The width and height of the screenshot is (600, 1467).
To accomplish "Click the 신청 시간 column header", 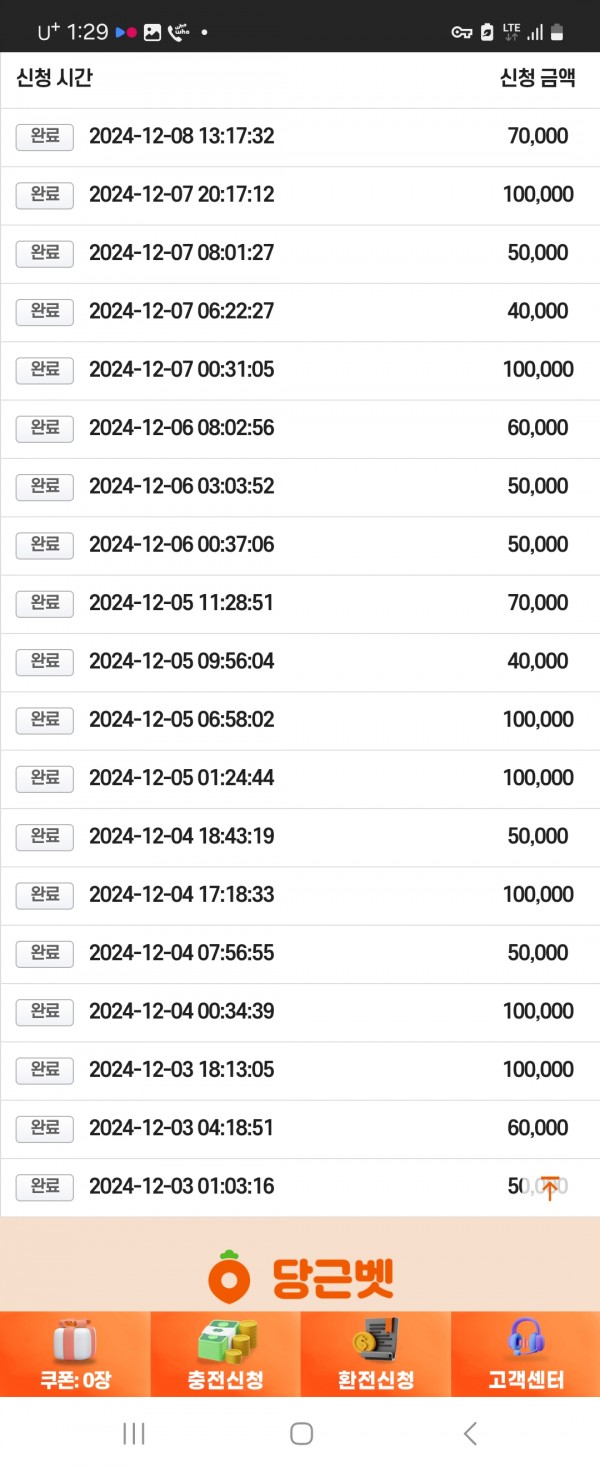I will click(54, 79).
